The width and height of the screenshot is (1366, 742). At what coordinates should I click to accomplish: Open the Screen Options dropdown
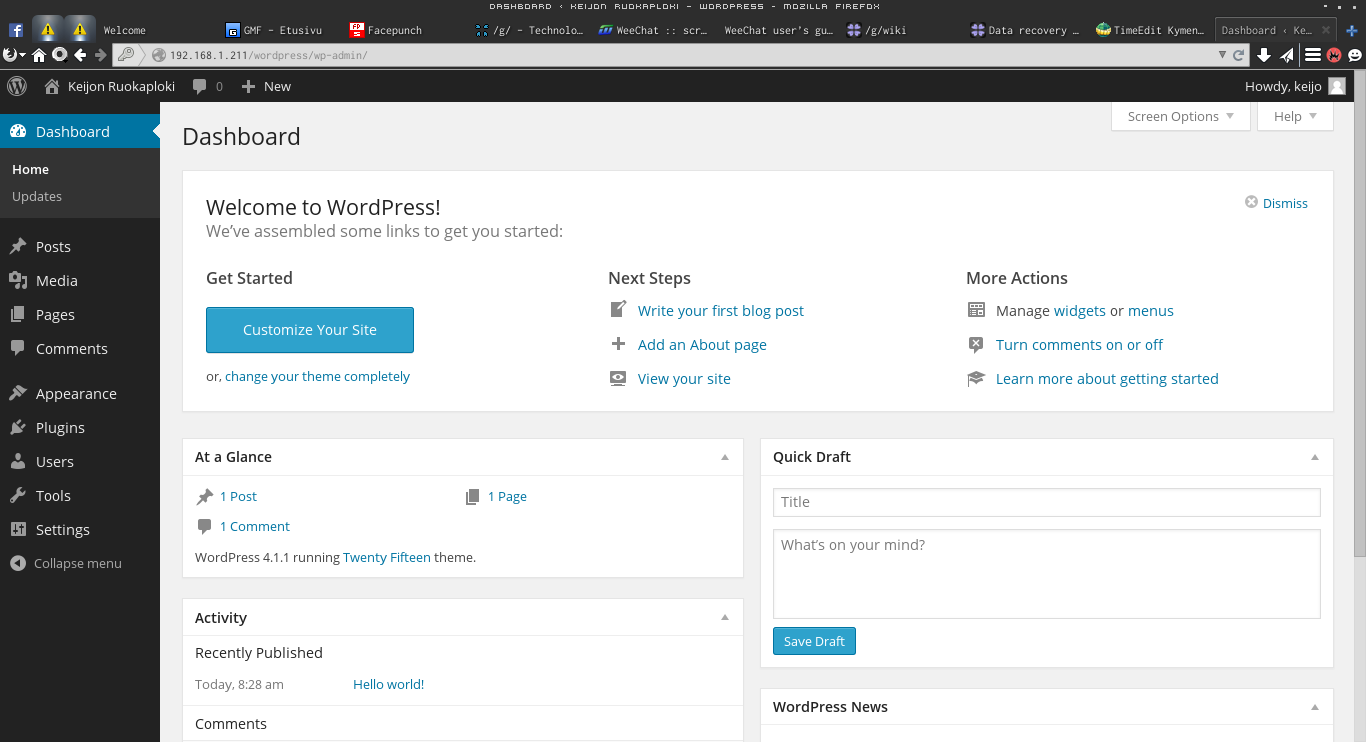(1181, 116)
